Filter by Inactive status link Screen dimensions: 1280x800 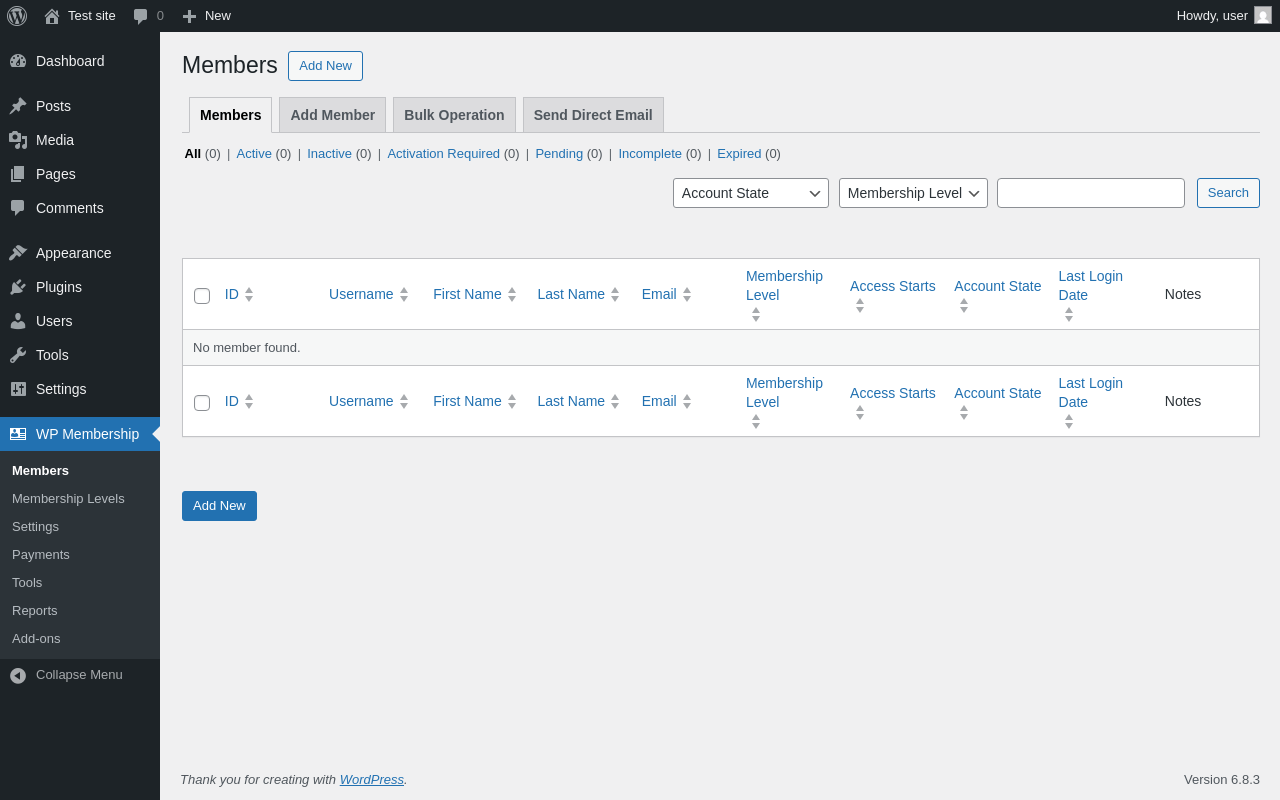(329, 153)
